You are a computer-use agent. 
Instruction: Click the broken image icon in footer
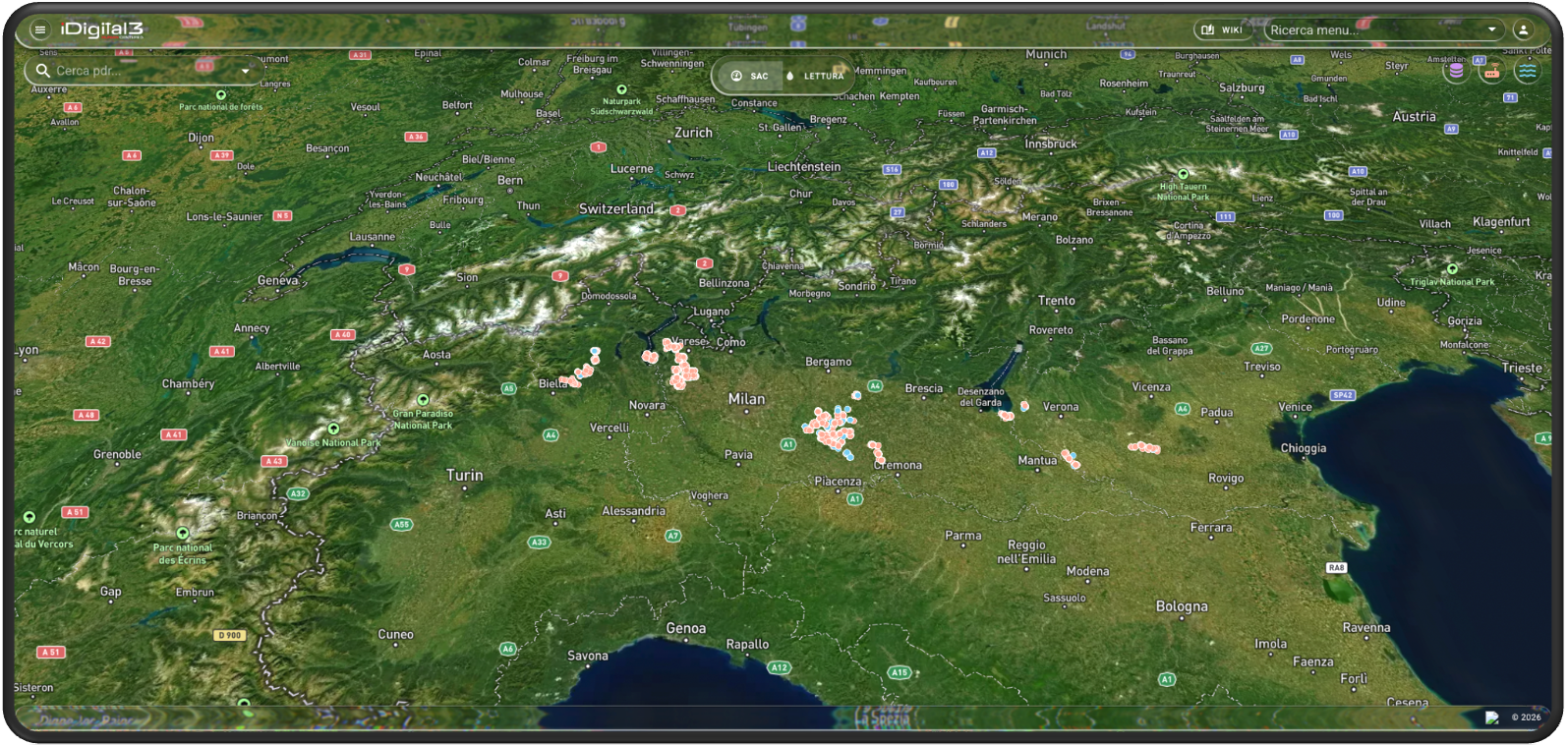click(1491, 717)
